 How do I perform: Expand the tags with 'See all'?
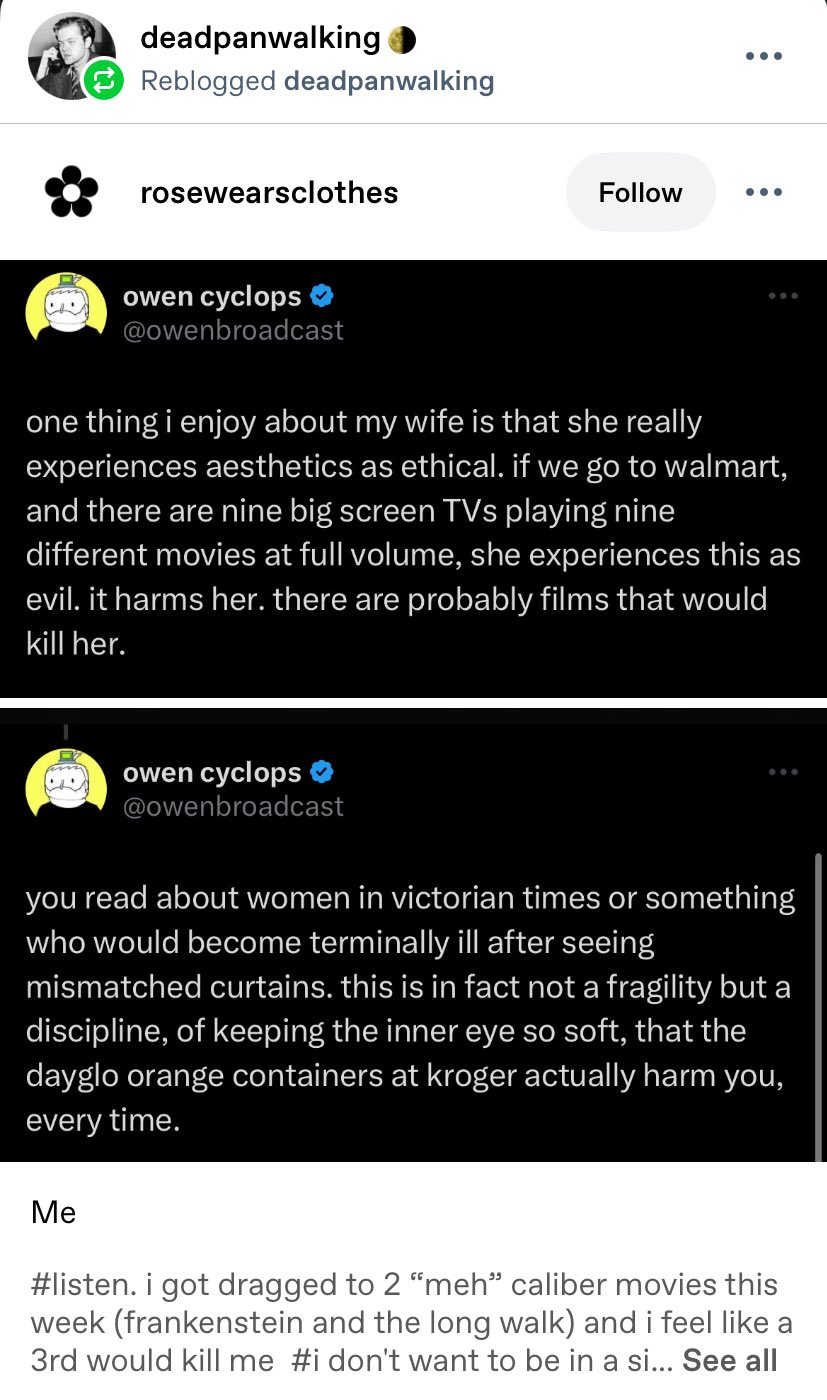coord(729,1360)
